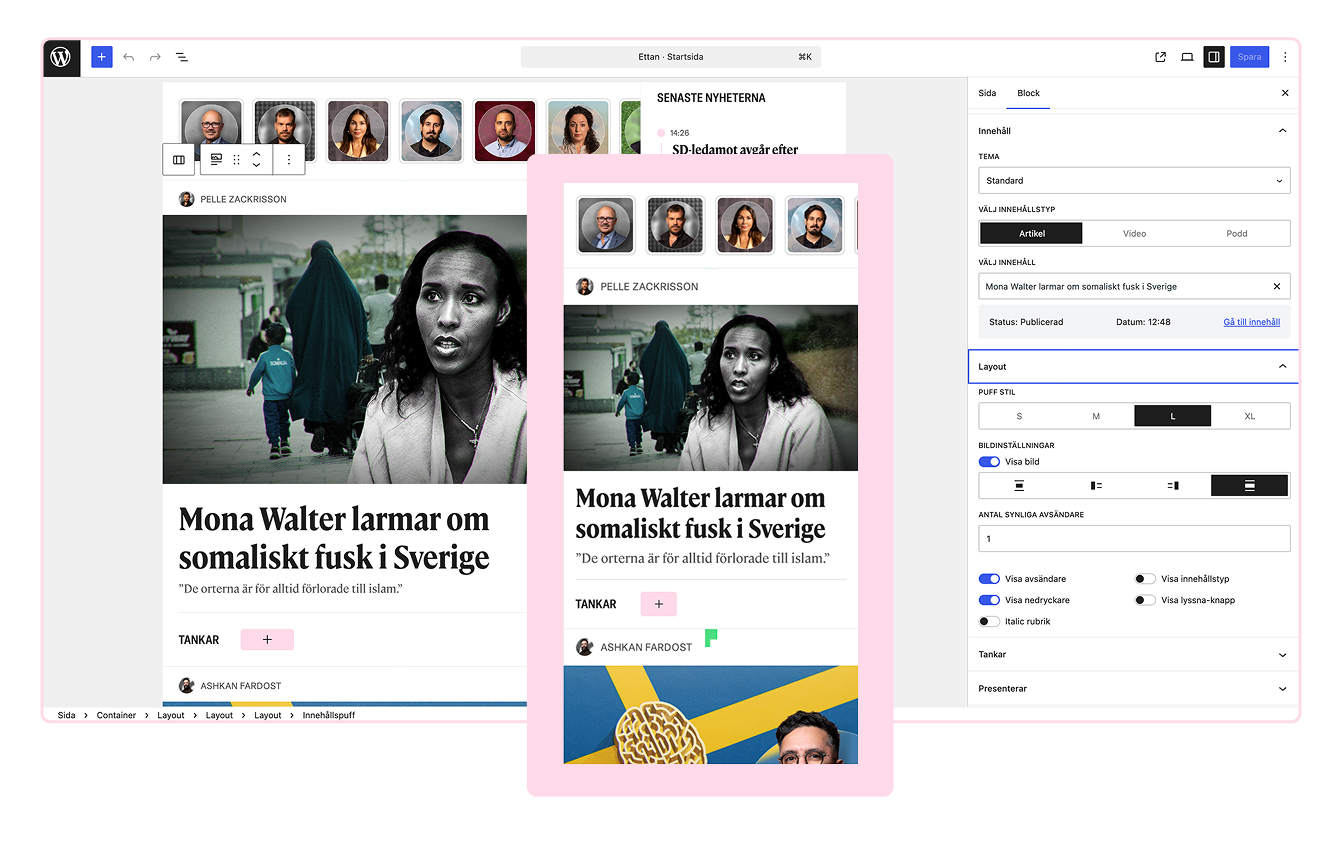Click the Spara button
Viewport: 1344px width, 843px height.
1249,57
